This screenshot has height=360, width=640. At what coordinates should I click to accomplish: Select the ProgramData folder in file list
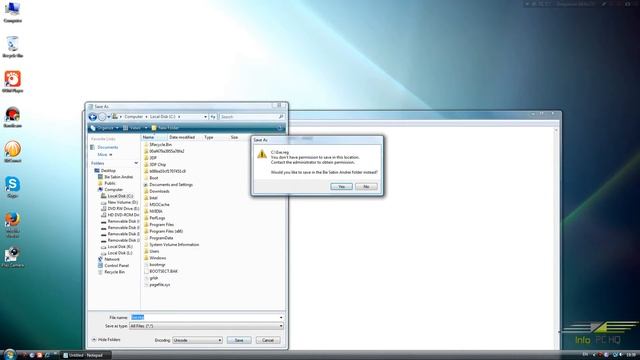click(x=158, y=238)
